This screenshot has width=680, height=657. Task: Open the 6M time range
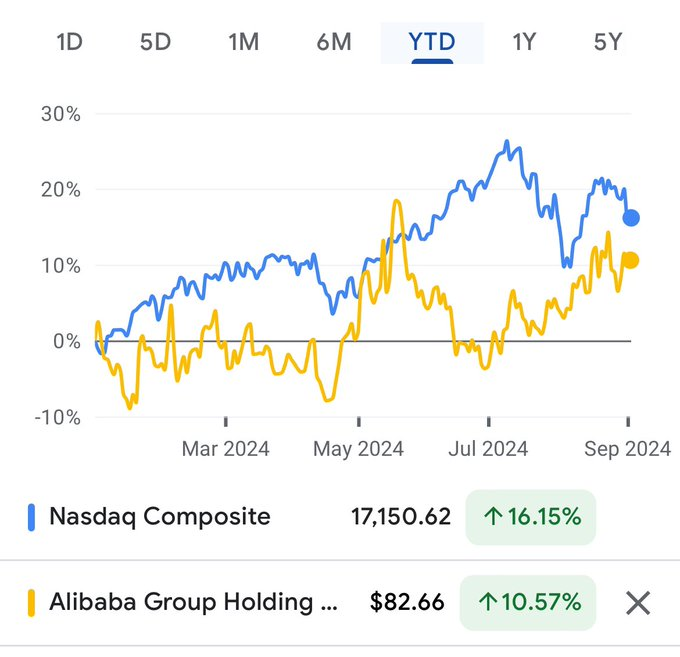[334, 42]
